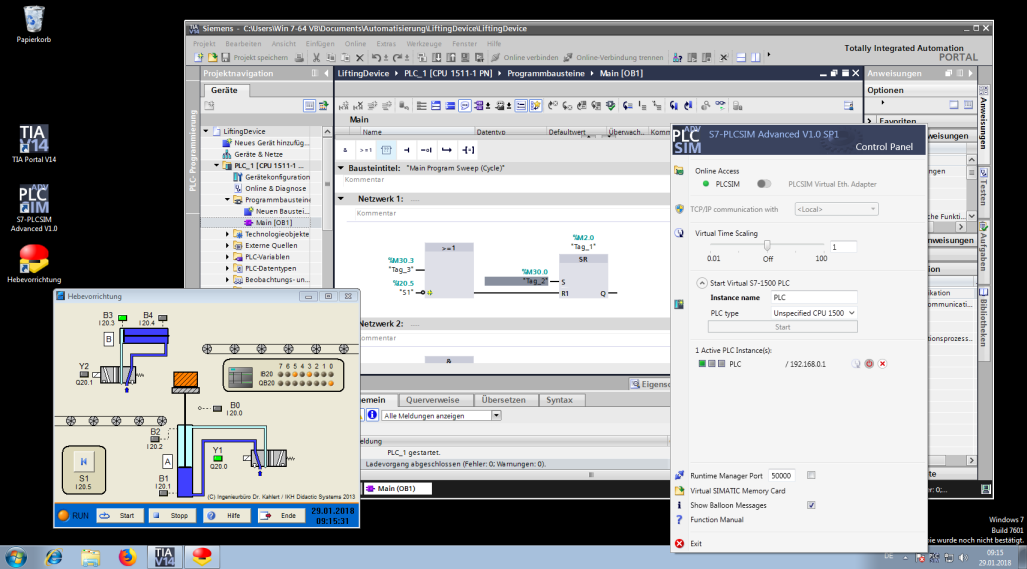Untick the Show Balloon Messages checkbox
Viewport: 1027px width, 569px height.
[x=811, y=505]
